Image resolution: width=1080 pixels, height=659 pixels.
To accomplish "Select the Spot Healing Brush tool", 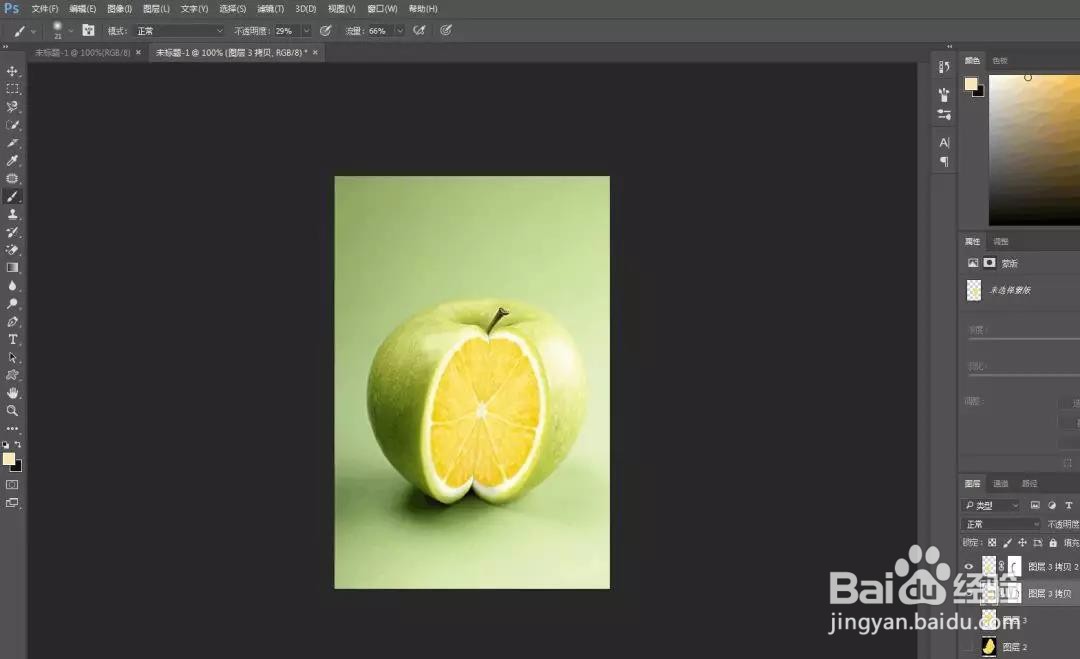I will coord(12,178).
